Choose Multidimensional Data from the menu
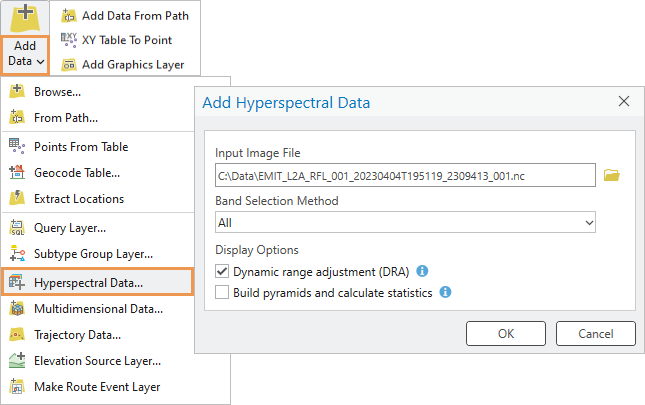The image size is (645, 405). click(98, 309)
